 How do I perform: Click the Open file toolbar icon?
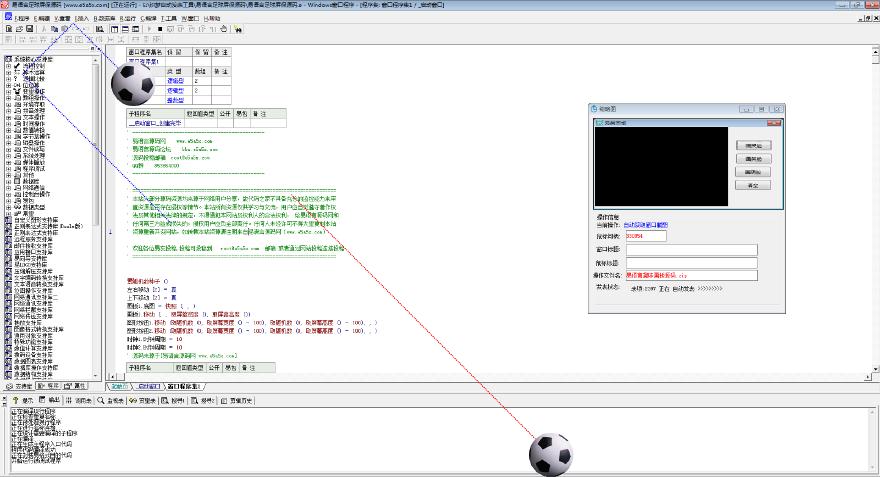[19, 29]
